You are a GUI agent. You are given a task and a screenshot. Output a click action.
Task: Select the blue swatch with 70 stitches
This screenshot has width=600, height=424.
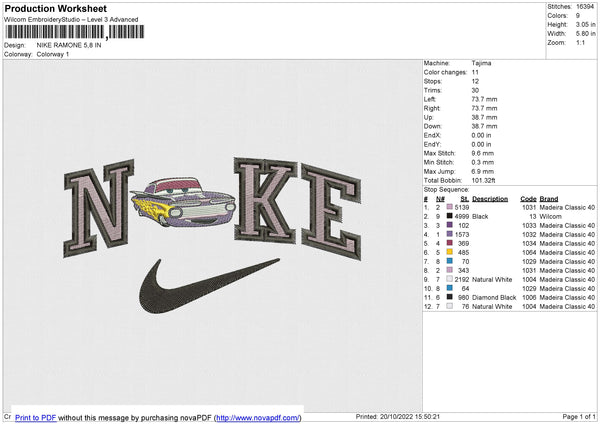(x=450, y=261)
